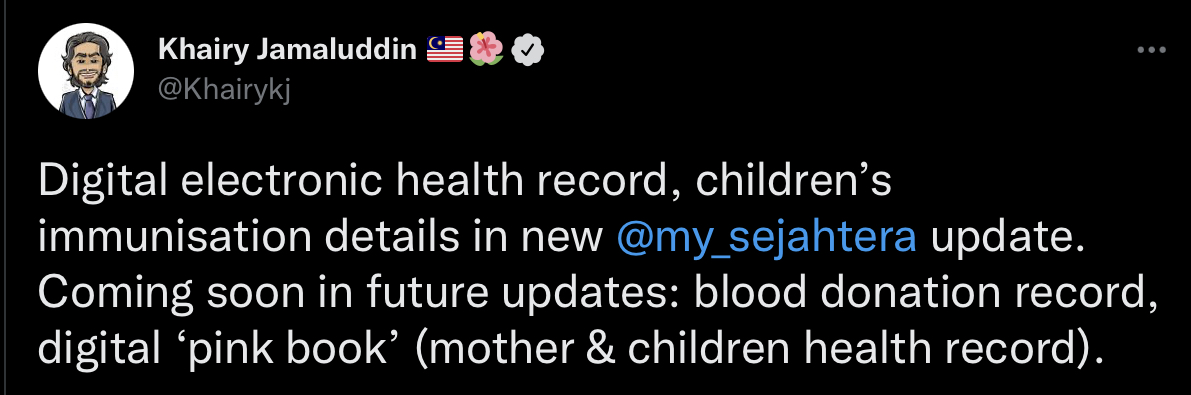Open the Khairy Jamaluddin display name
Viewport: 1191px width, 395px height.
(x=288, y=50)
